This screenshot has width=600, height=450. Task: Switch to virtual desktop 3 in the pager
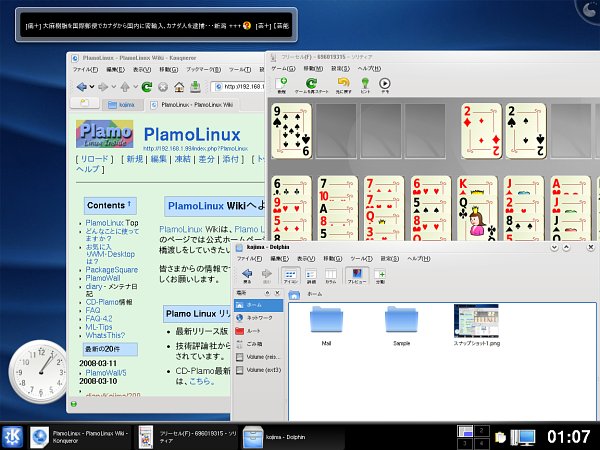(x=465, y=443)
